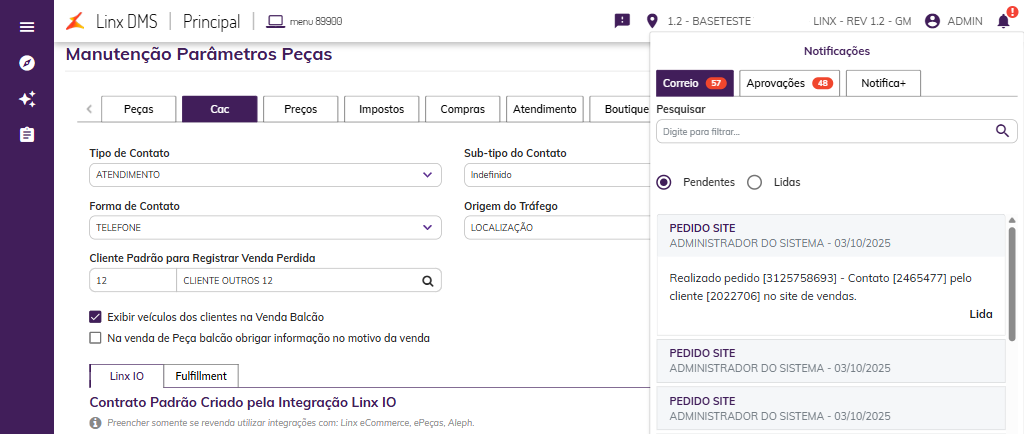This screenshot has height=434, width=1024.
Task: Expand the Tipo de Contato dropdown
Action: pos(427,175)
